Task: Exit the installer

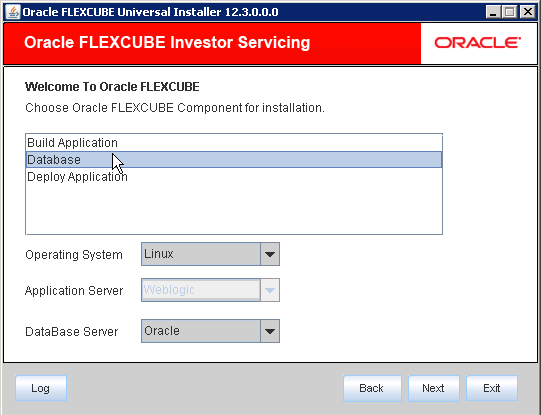Action: tap(492, 388)
